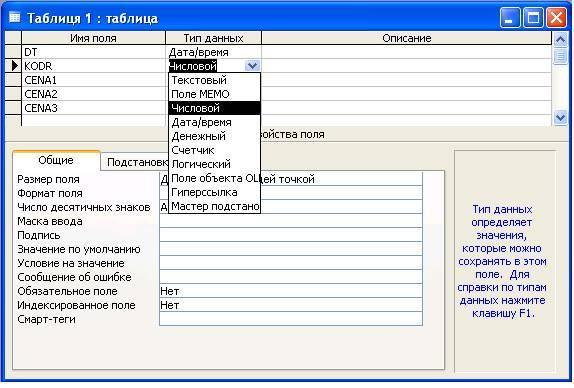This screenshot has width=574, height=388.
Task: Select the CENA2 field name
Action: [x=94, y=94]
